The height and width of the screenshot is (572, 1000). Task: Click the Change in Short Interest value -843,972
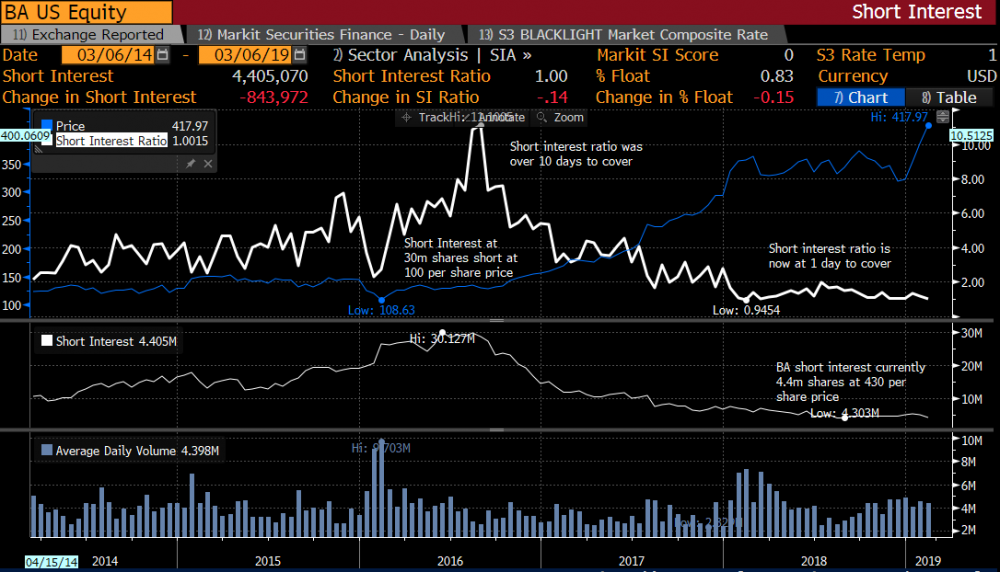274,98
